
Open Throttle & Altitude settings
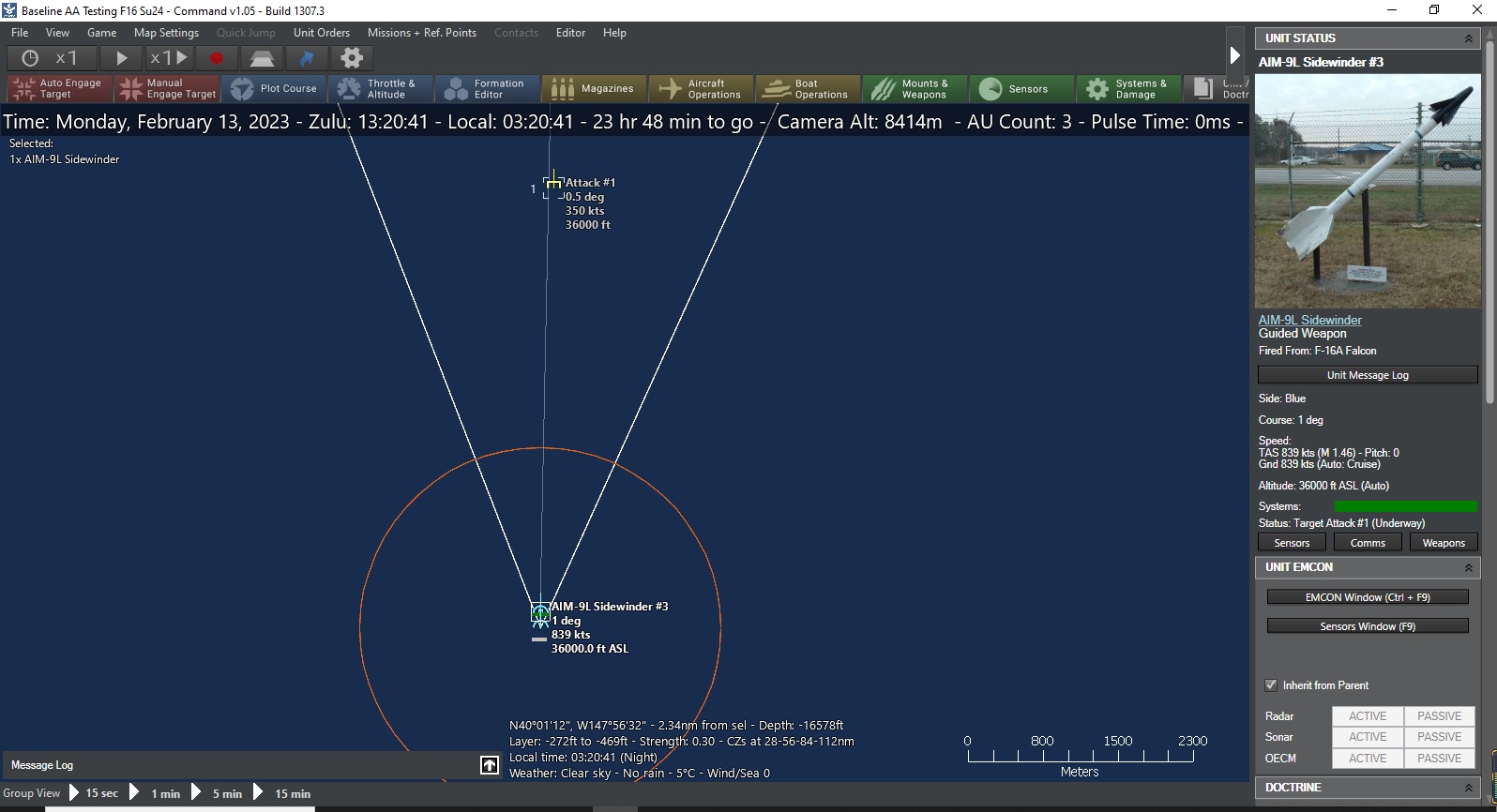pos(381,89)
